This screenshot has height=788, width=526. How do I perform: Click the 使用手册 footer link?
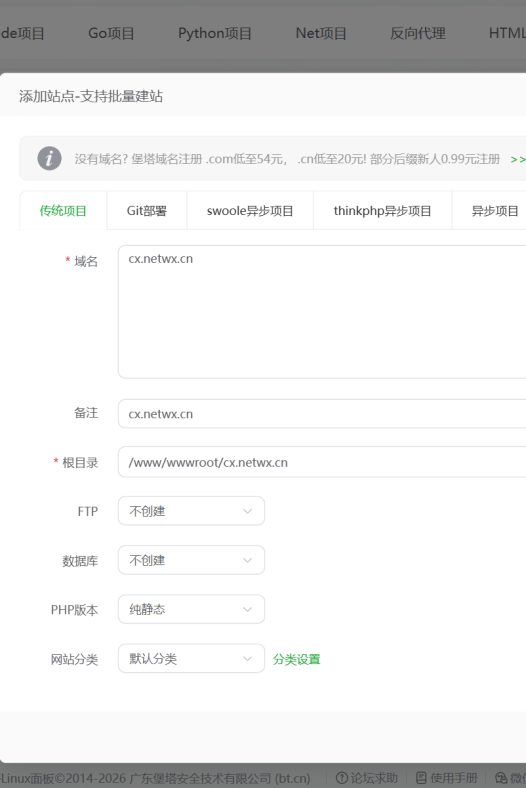pyautogui.click(x=454, y=778)
